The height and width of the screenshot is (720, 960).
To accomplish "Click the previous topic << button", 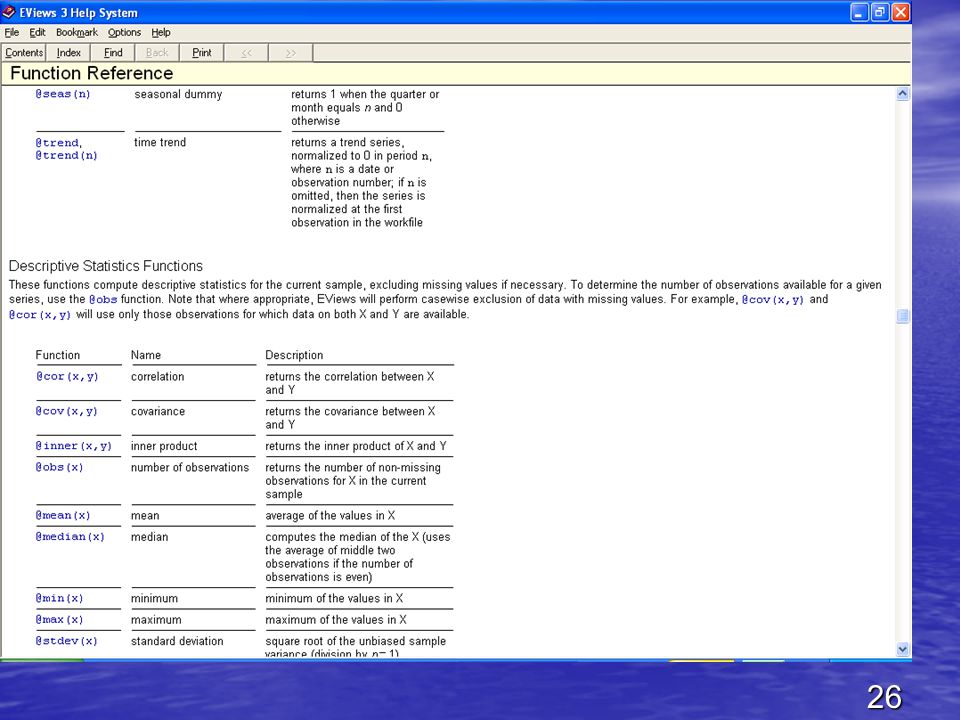I will click(246, 53).
